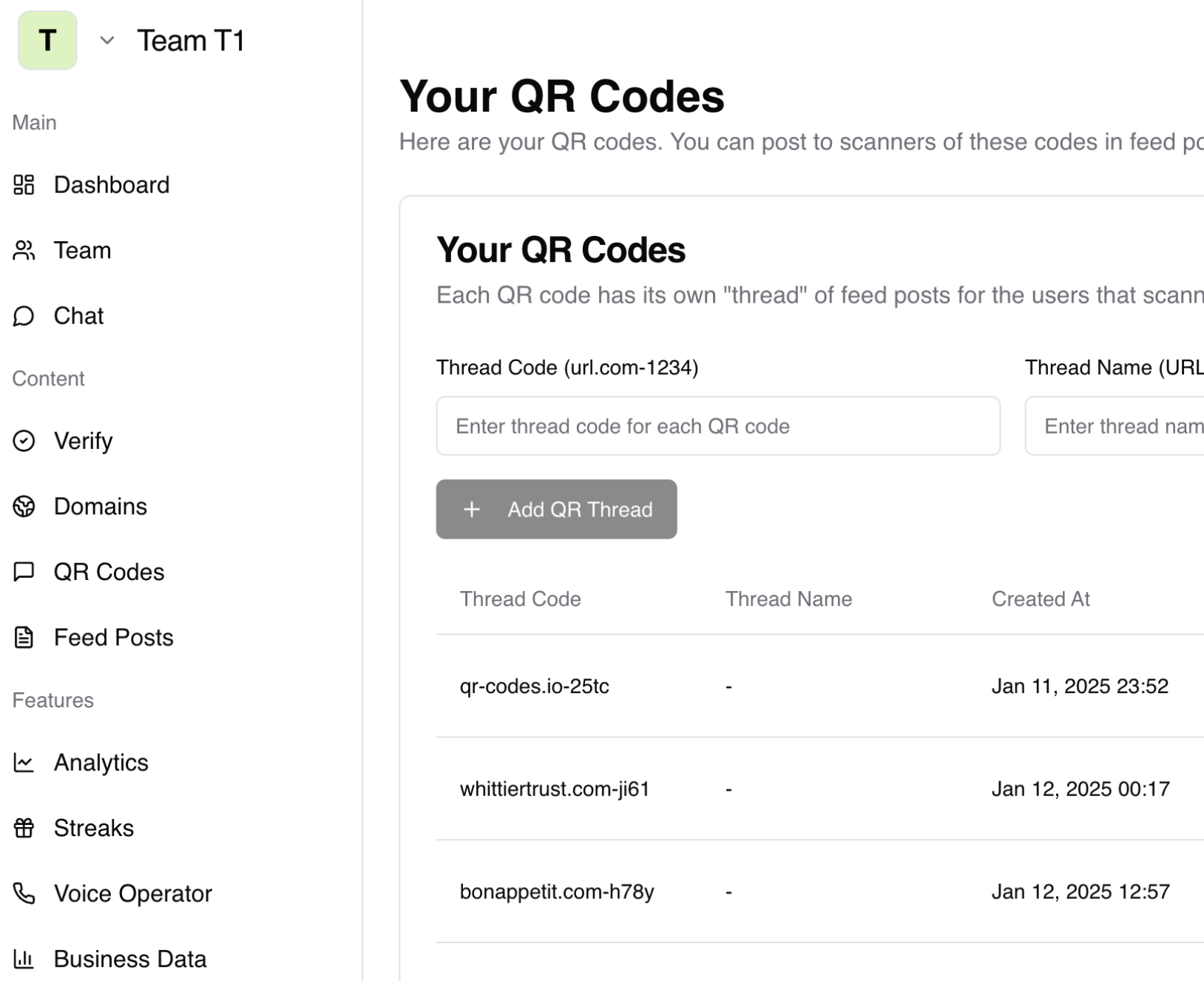Screen dimensions: 1204x981
Task: Click the Streaks gift icon
Action: [x=24, y=828]
